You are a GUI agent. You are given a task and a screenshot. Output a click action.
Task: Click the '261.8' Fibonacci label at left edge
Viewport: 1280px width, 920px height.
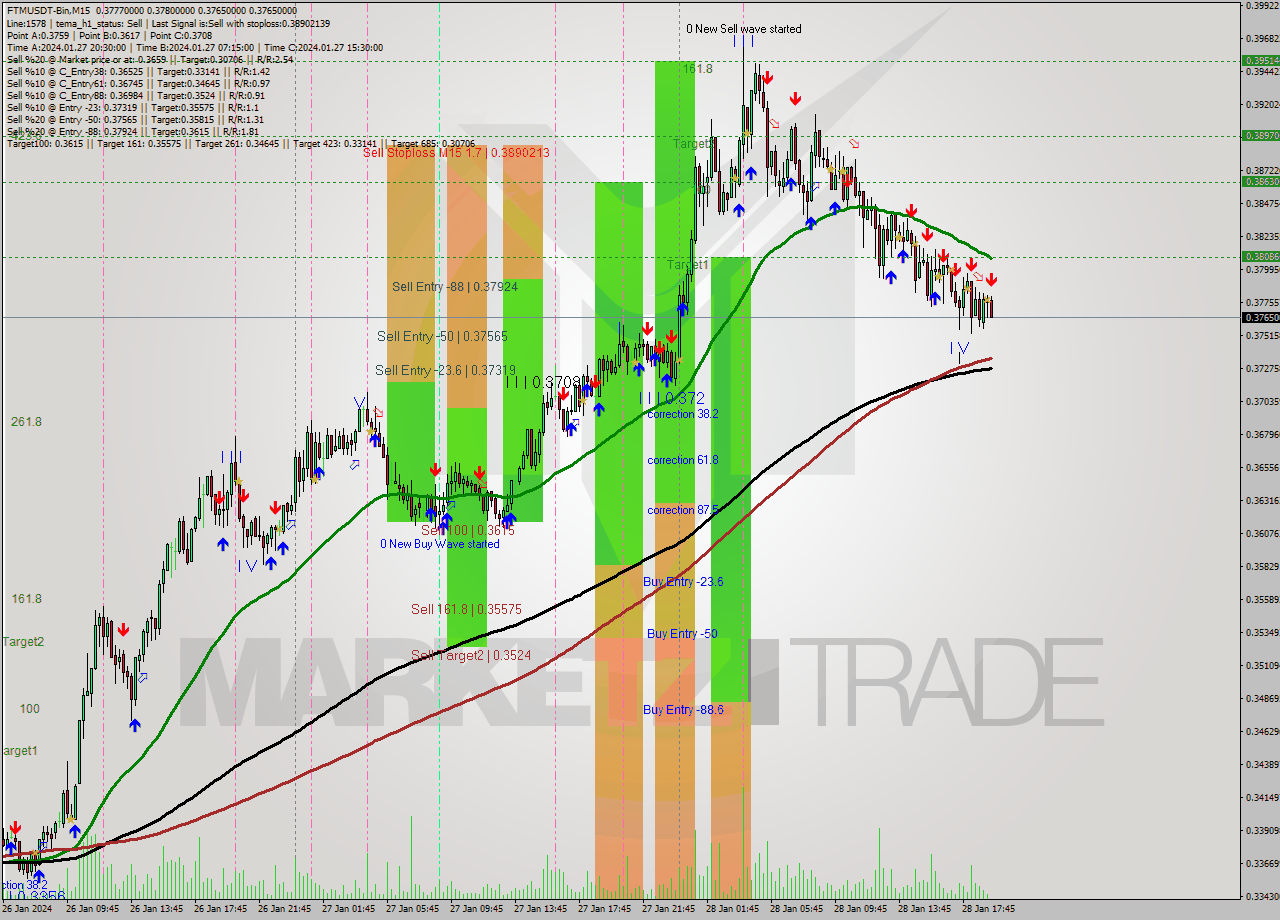click(26, 422)
